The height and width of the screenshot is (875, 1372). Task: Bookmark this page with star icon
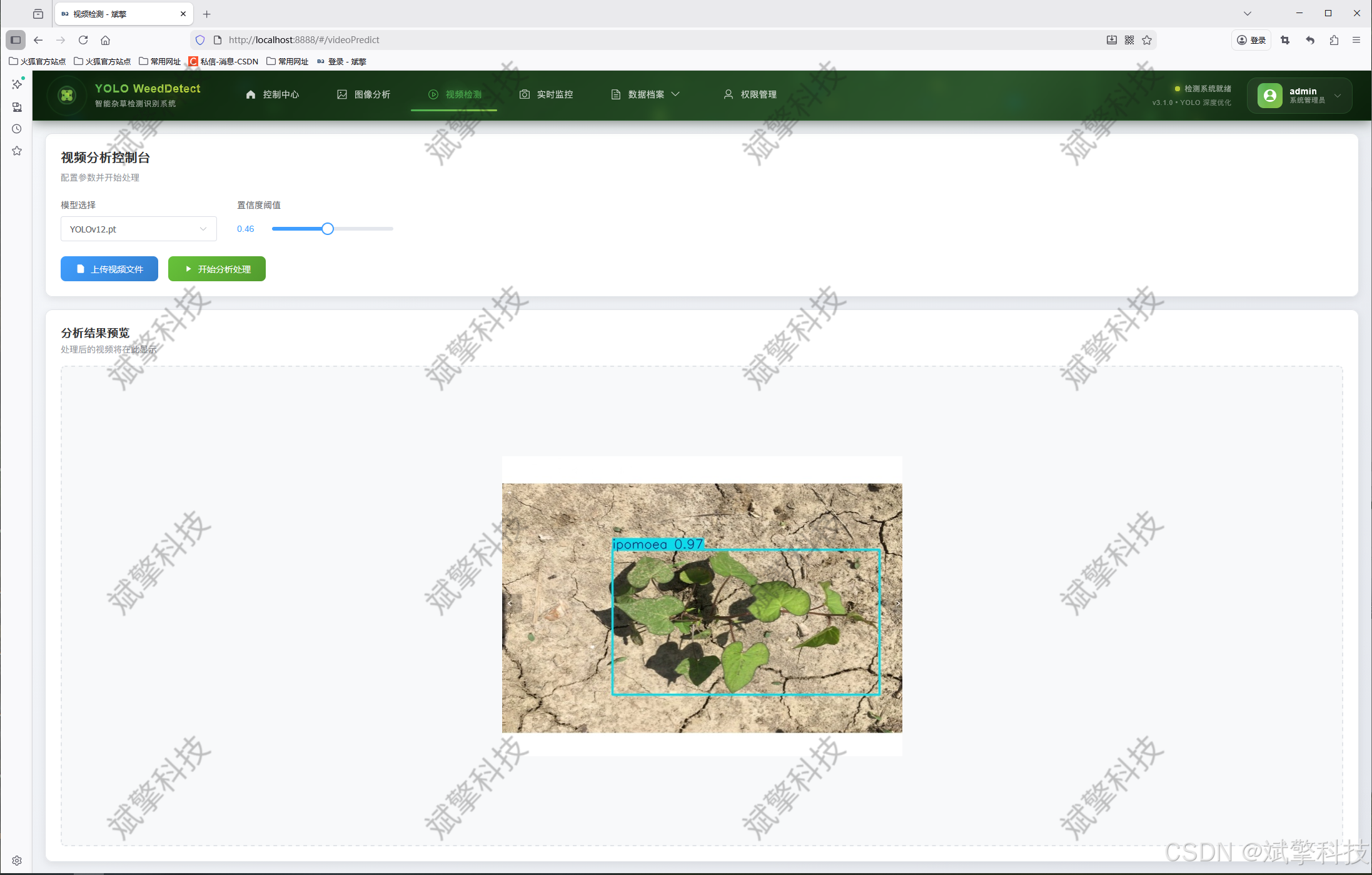(x=1147, y=40)
